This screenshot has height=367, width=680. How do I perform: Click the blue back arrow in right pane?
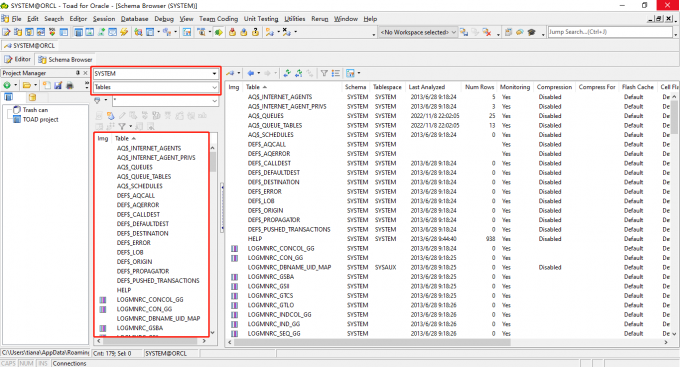(x=251, y=73)
